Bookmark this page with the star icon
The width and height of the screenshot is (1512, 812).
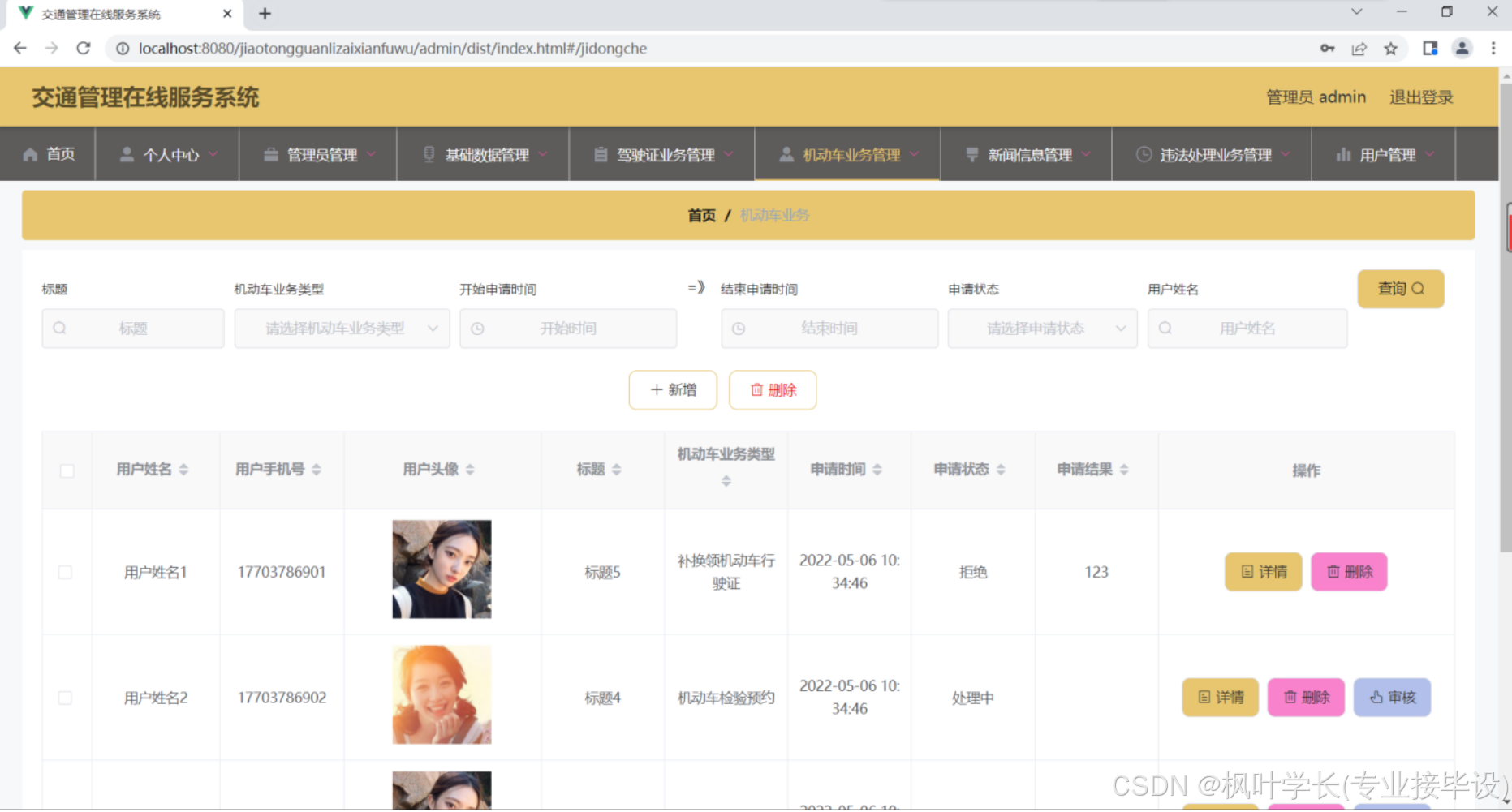1391,49
